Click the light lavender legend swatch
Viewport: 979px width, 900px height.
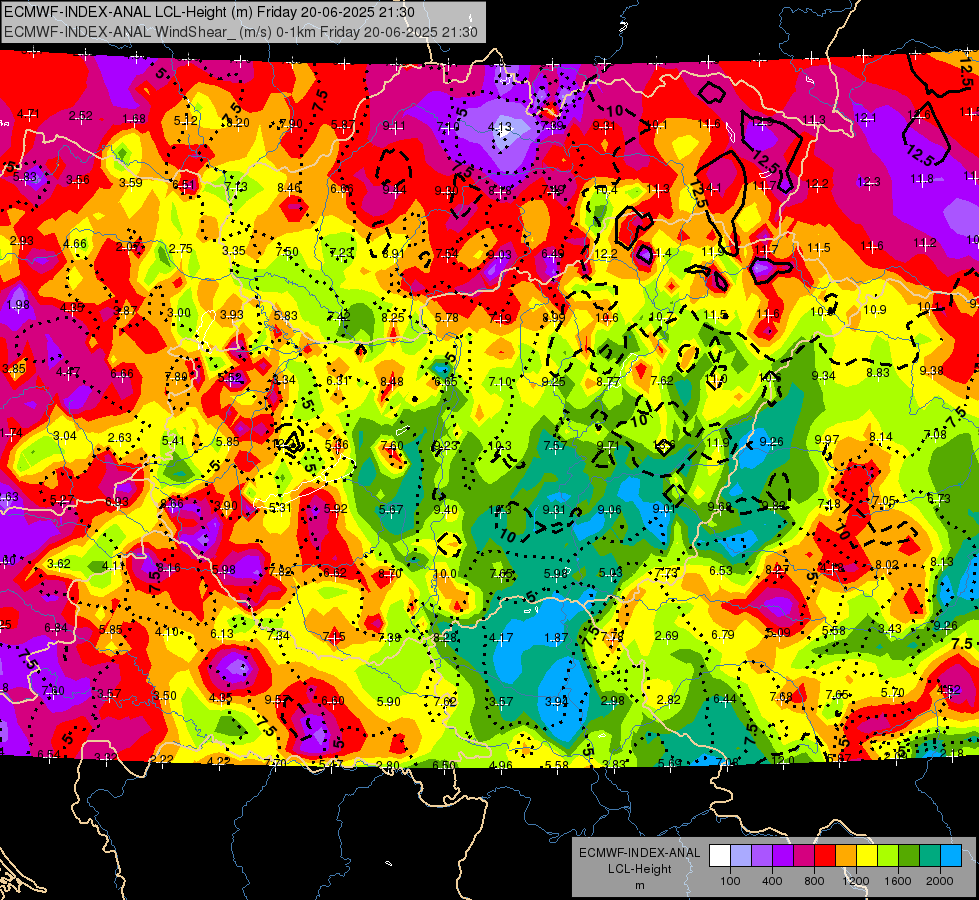(x=741, y=856)
